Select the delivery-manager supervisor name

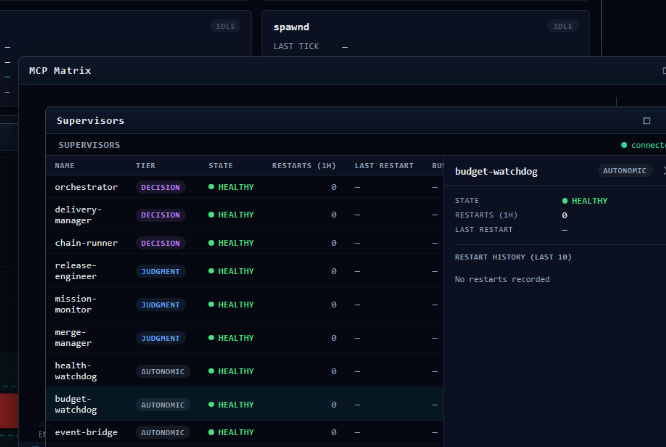point(78,215)
